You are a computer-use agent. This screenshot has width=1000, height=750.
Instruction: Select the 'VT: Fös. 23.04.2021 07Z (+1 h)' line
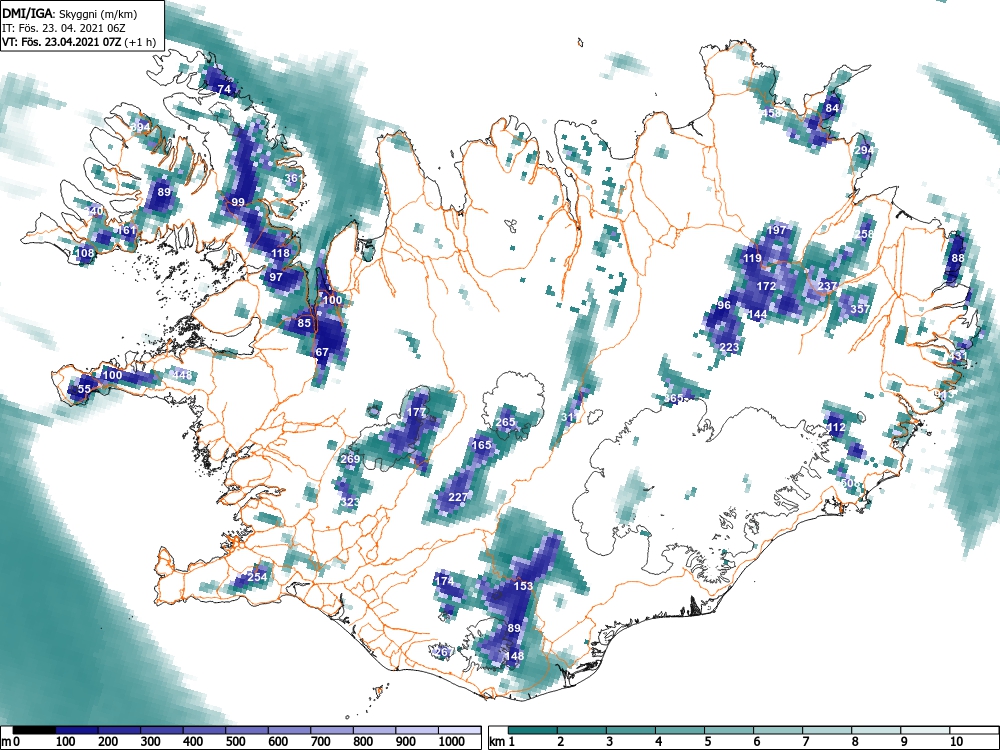tap(79, 42)
